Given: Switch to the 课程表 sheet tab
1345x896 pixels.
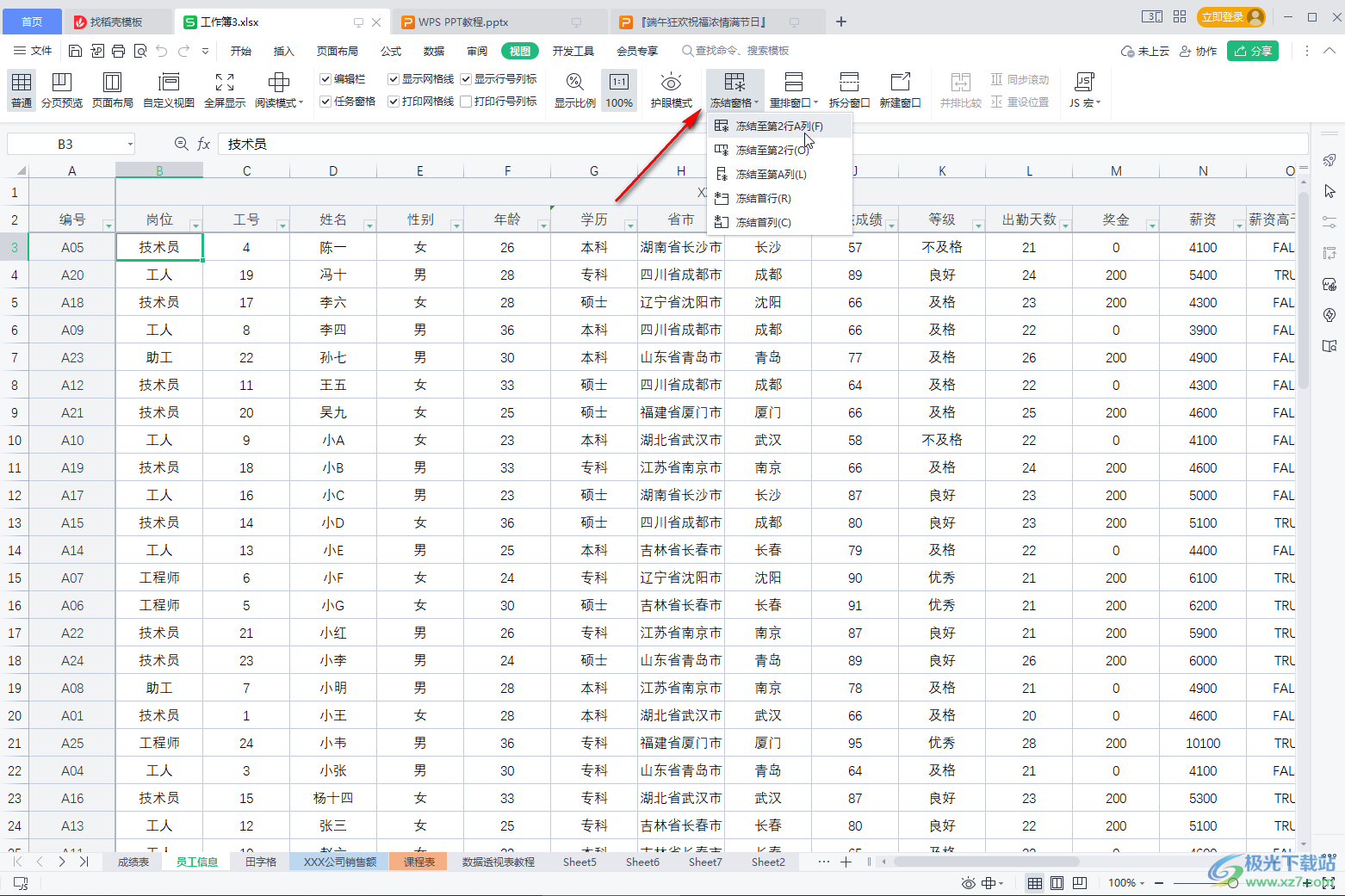Looking at the screenshot, I should 419,862.
